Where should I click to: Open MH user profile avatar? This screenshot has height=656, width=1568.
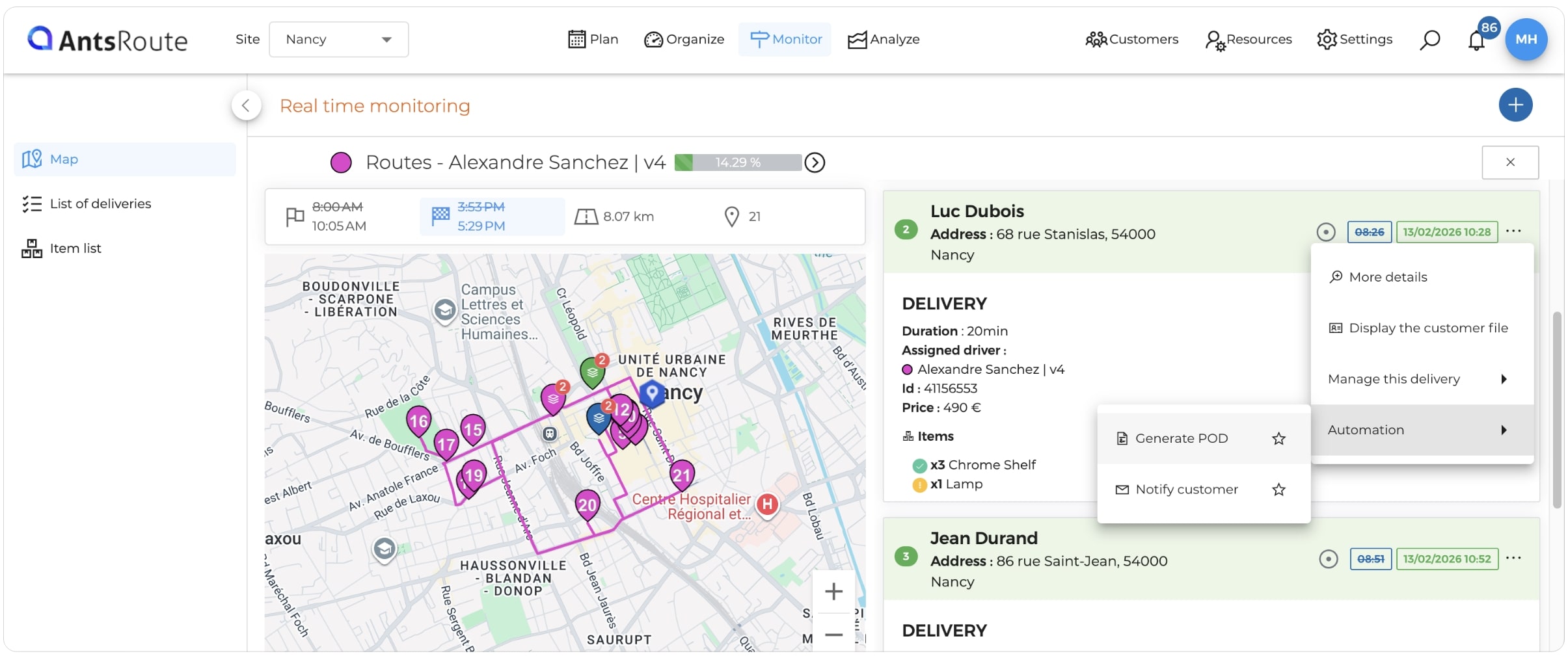[x=1526, y=39]
